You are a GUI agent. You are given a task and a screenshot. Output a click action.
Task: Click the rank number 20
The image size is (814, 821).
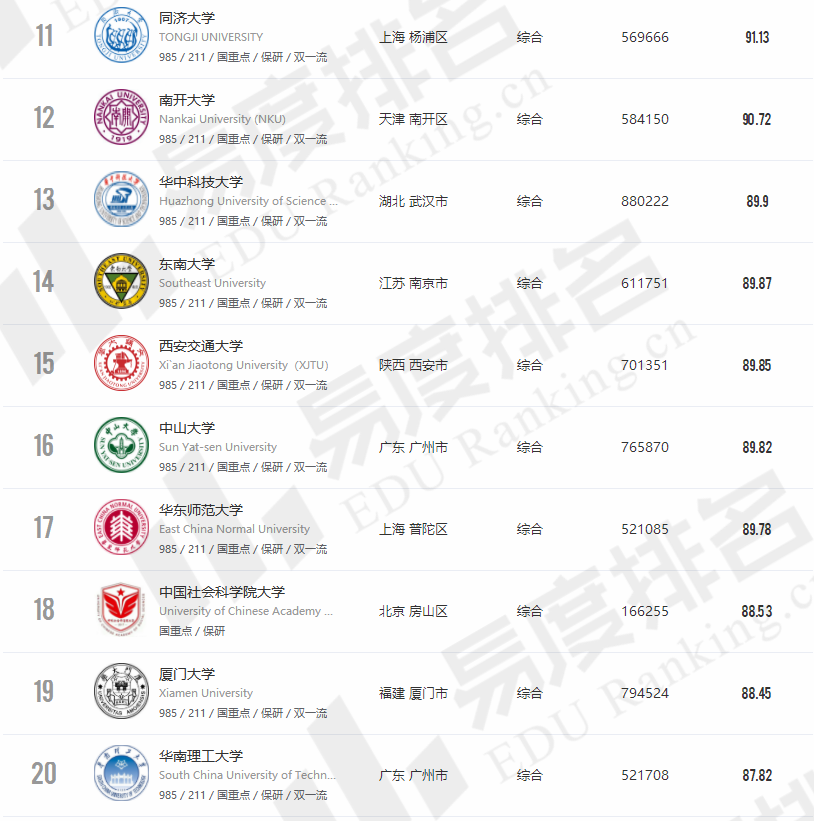44,775
